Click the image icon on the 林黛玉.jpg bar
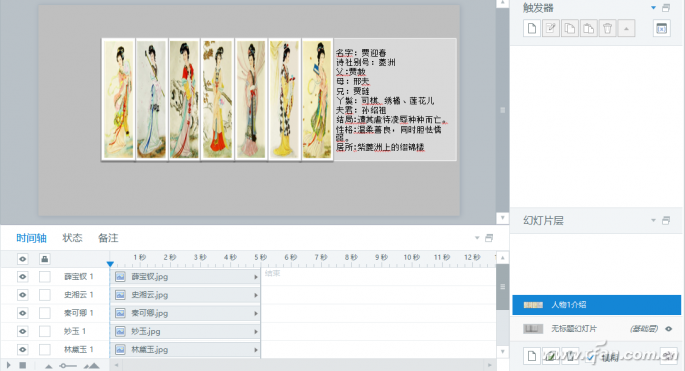Screen dimensions: 685x371 click(120, 350)
